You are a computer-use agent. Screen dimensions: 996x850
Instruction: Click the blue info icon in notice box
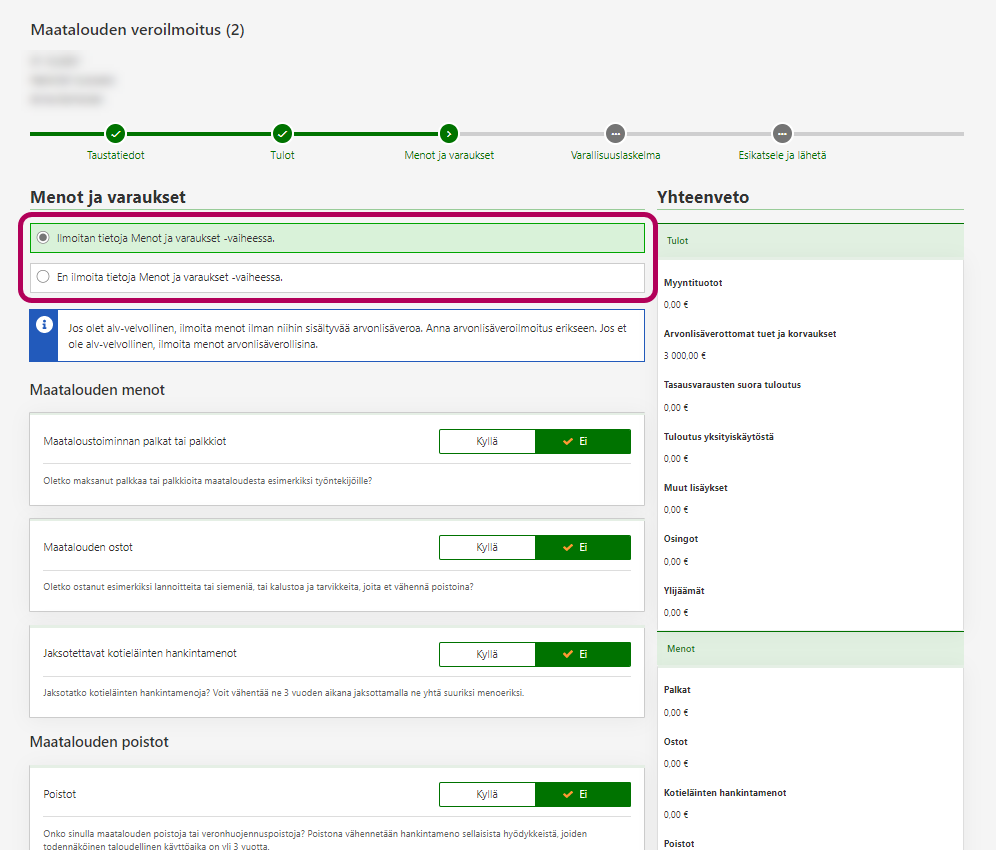click(x=44, y=325)
